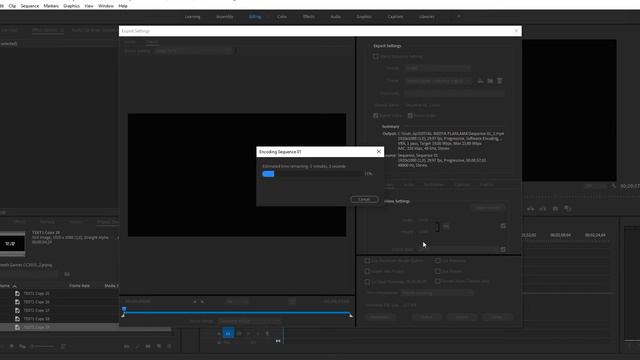
Task: Toggle the Export Video checkbox
Action: click(x=376, y=116)
